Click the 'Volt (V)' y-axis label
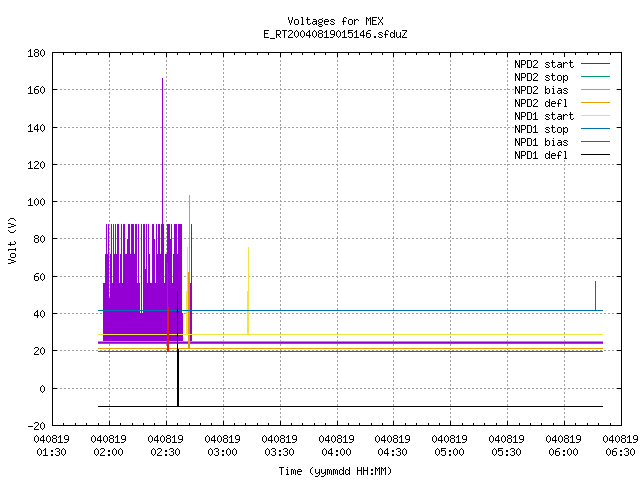 12,240
